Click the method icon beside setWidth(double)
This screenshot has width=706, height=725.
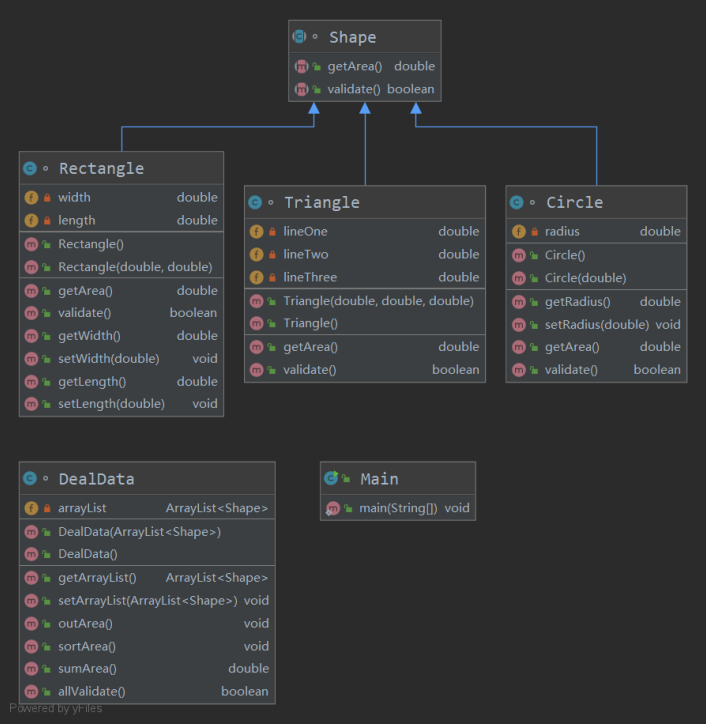tap(31, 359)
